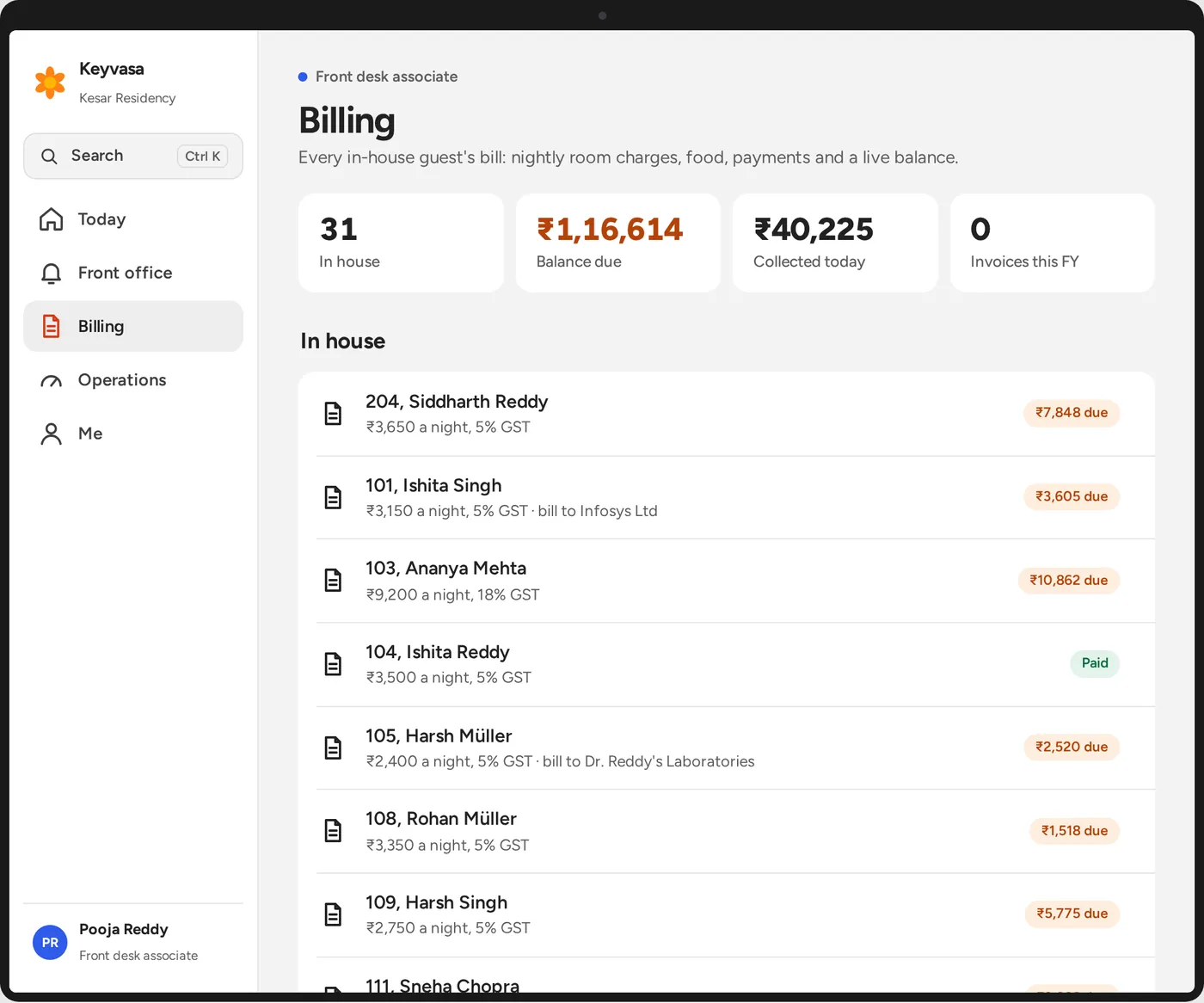This screenshot has height=1003, width=1204.
Task: Click the Today home icon
Action: pos(52,219)
